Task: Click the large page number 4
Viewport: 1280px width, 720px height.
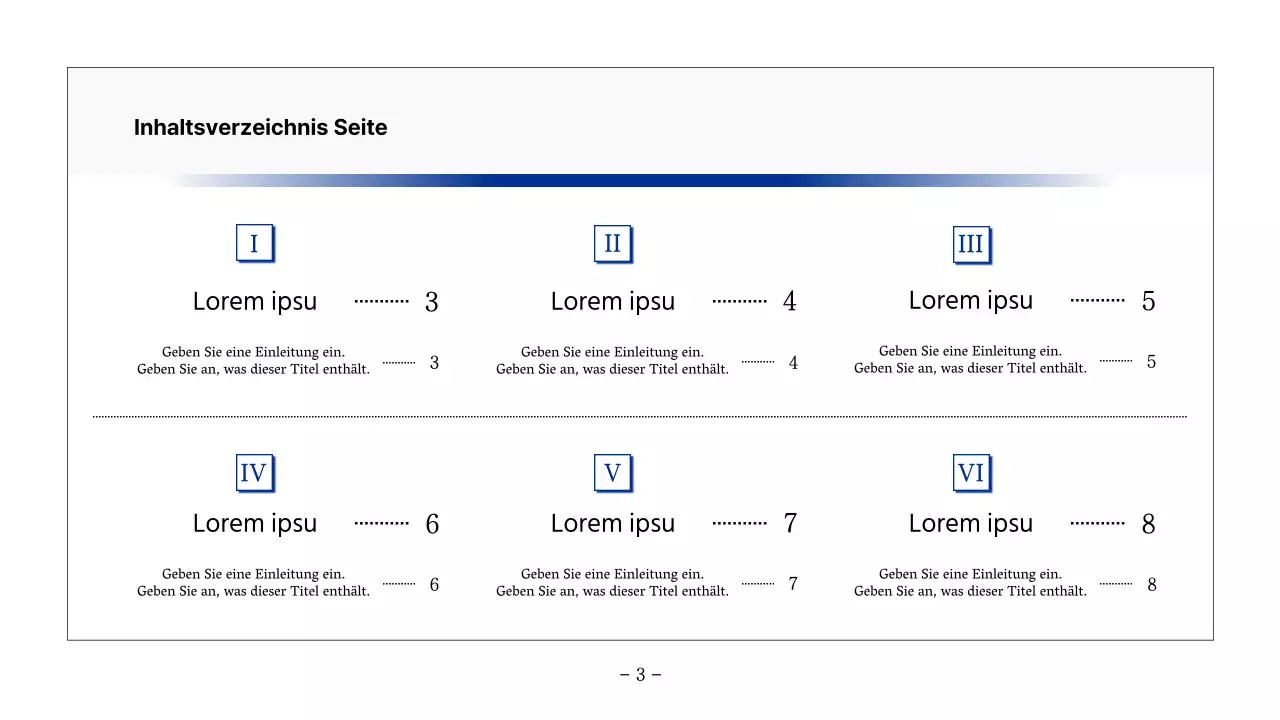Action: 790,301
